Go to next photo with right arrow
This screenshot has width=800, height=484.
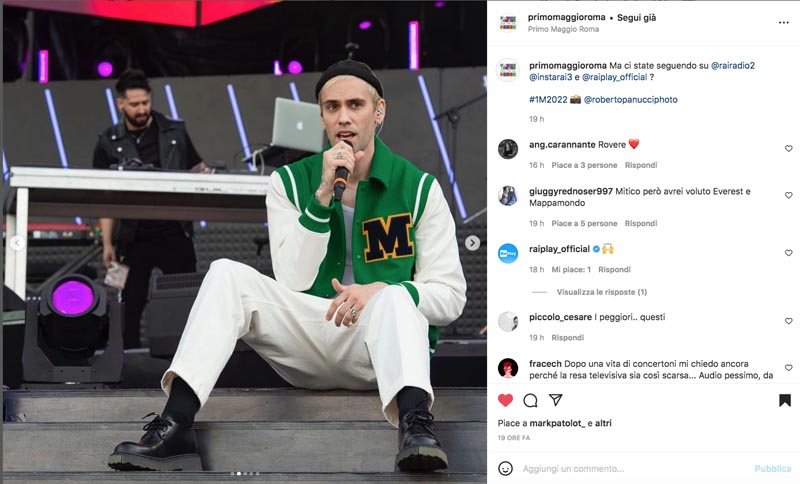tap(472, 243)
